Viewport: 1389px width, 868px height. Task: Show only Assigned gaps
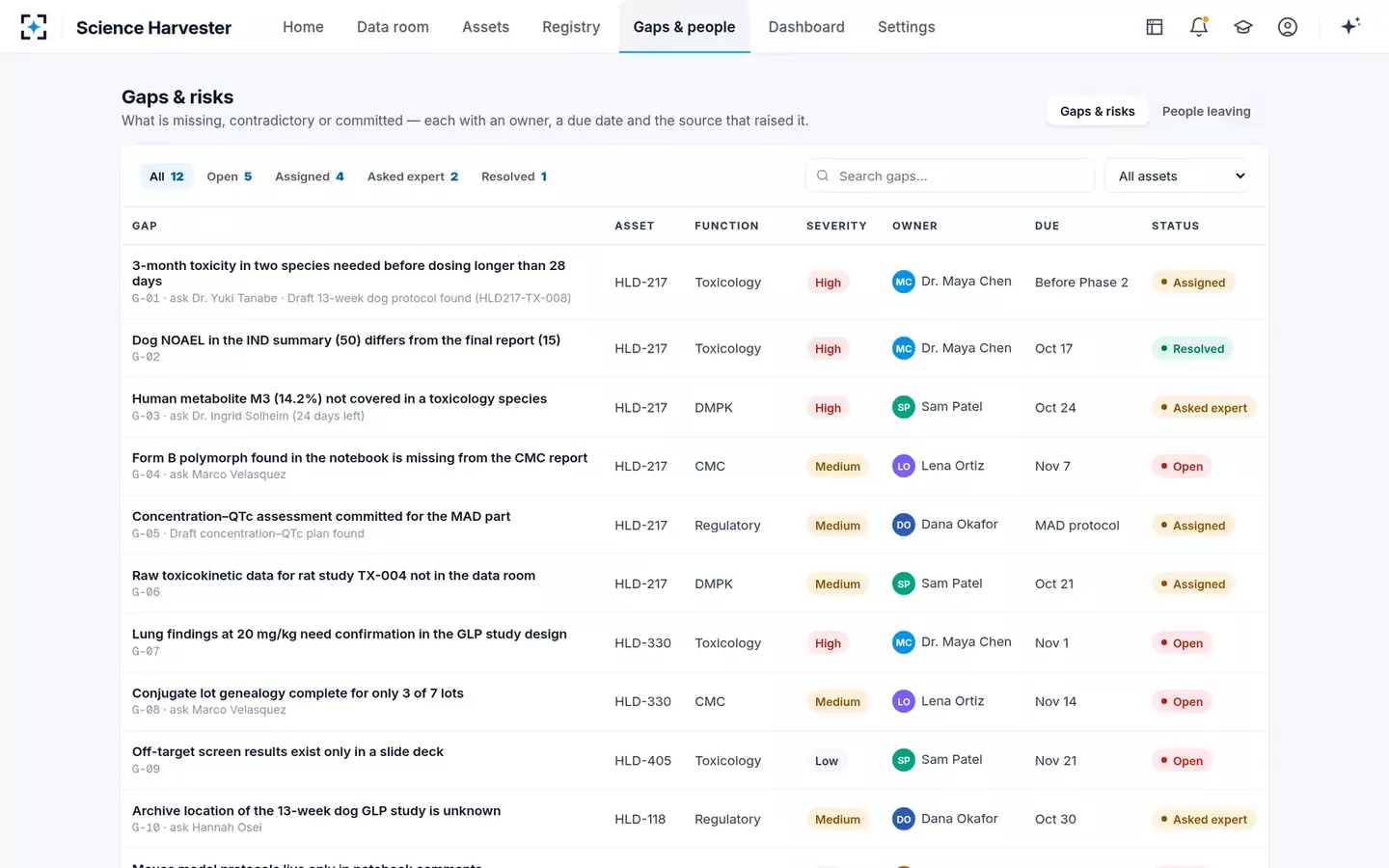click(x=310, y=176)
